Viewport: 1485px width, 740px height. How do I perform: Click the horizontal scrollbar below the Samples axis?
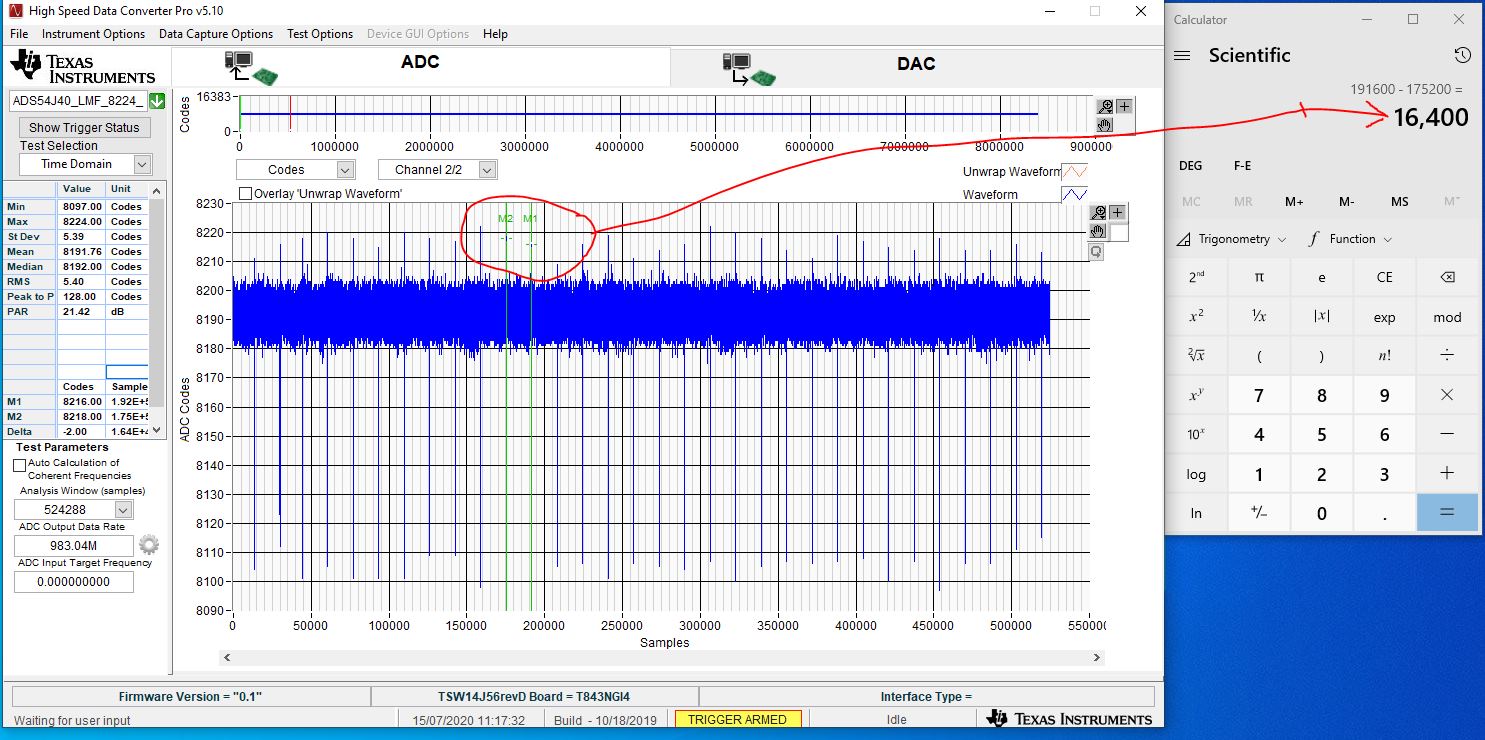tap(662, 658)
